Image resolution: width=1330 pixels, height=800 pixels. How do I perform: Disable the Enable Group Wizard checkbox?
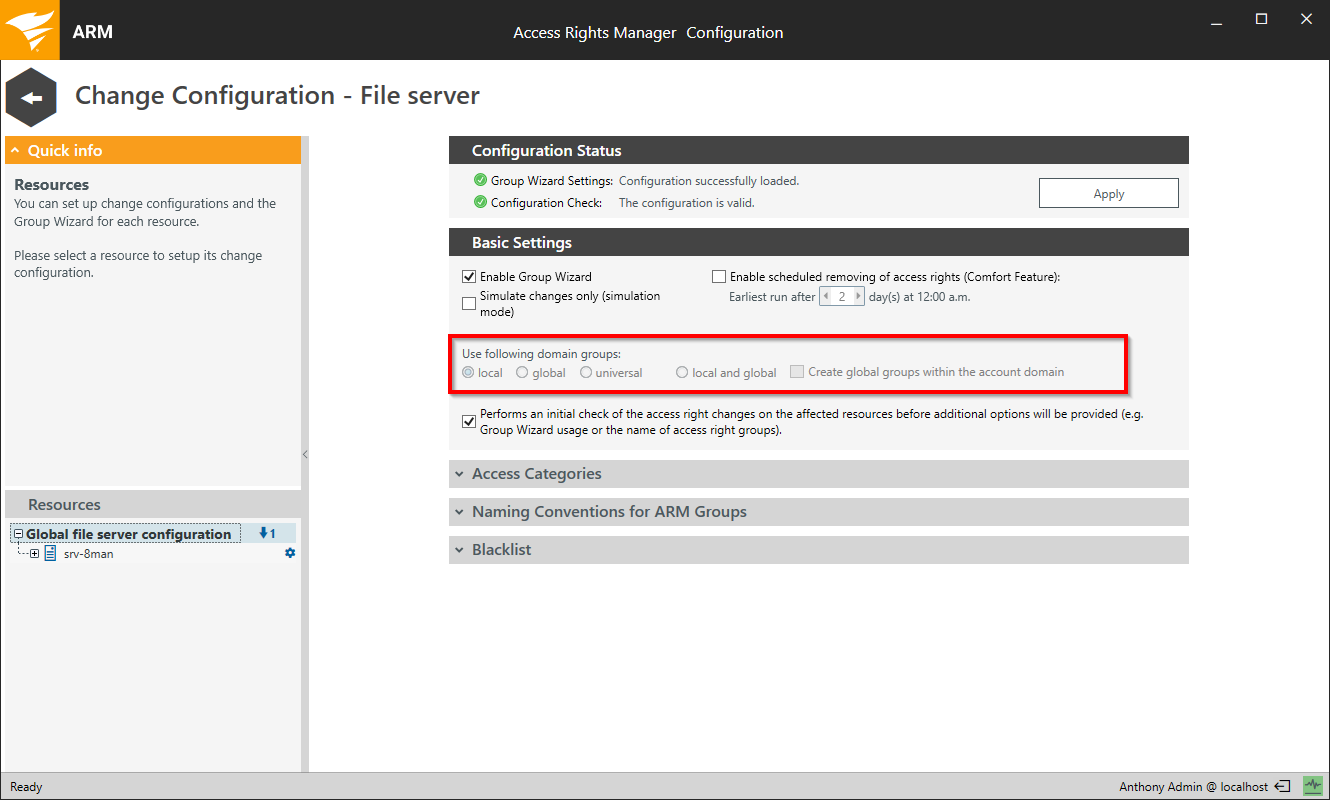click(x=469, y=277)
